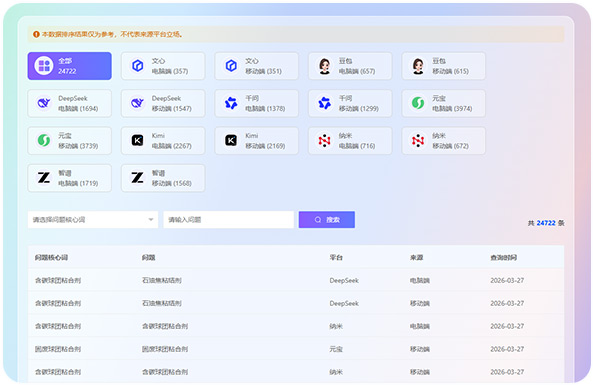Image resolution: width=593 pixels, height=385 pixels.
Task: Click the 文心 电脑端 (357) logo
Action: (137, 66)
